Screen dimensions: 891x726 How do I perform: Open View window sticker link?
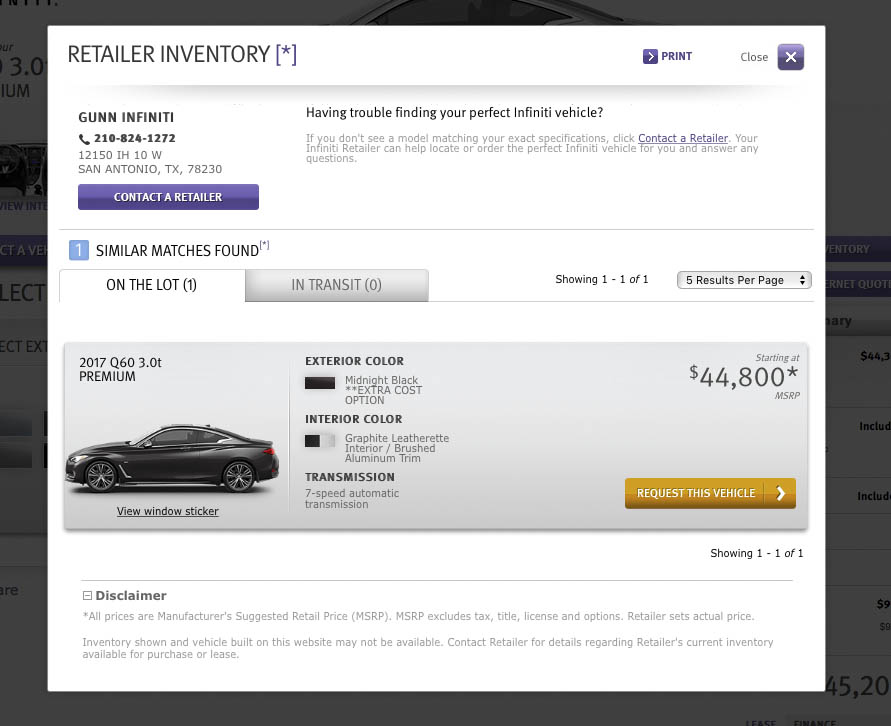pos(168,511)
